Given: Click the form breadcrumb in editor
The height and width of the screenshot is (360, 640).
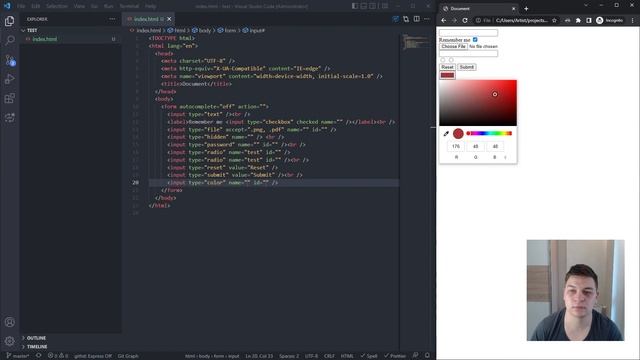Looking at the screenshot, I should (227, 30).
